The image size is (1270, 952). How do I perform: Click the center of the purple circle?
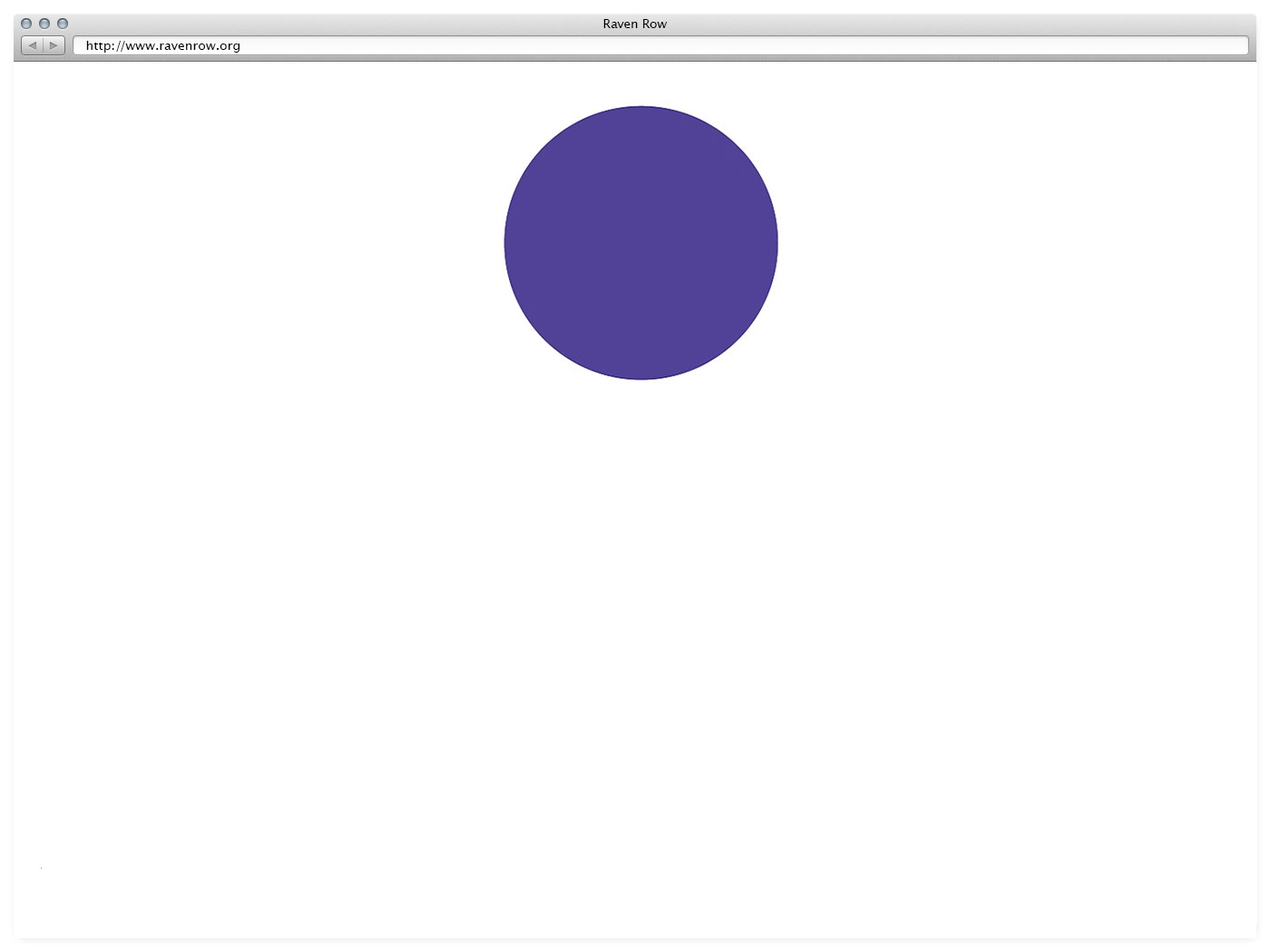tap(641, 243)
